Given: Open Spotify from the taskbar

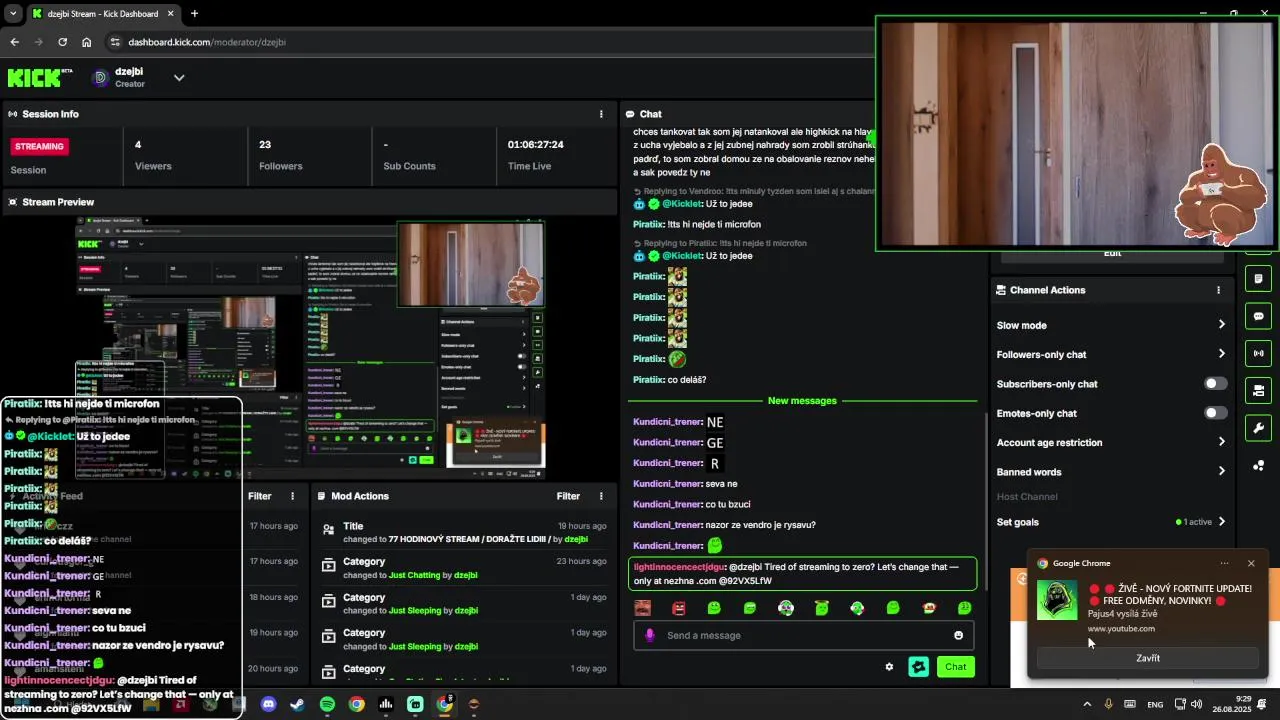Looking at the screenshot, I should [327, 704].
